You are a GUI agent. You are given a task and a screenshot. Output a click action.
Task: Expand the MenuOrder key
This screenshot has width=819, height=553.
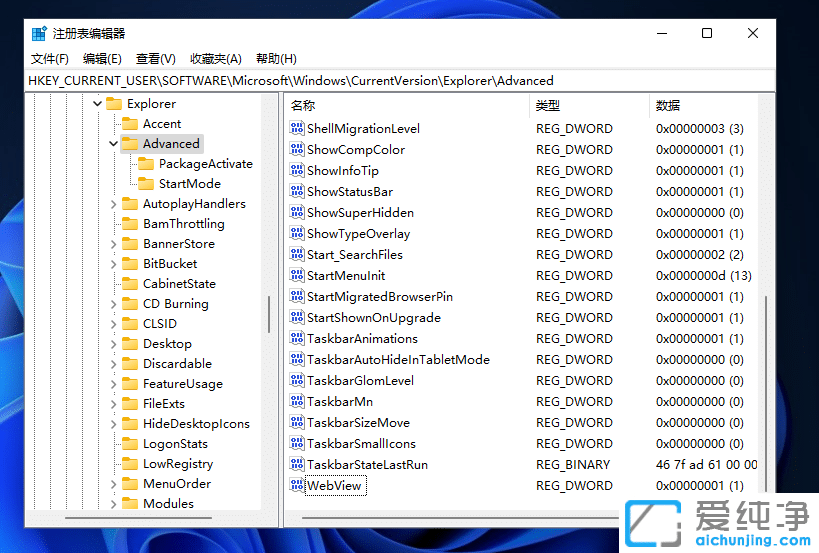pyautogui.click(x=113, y=484)
